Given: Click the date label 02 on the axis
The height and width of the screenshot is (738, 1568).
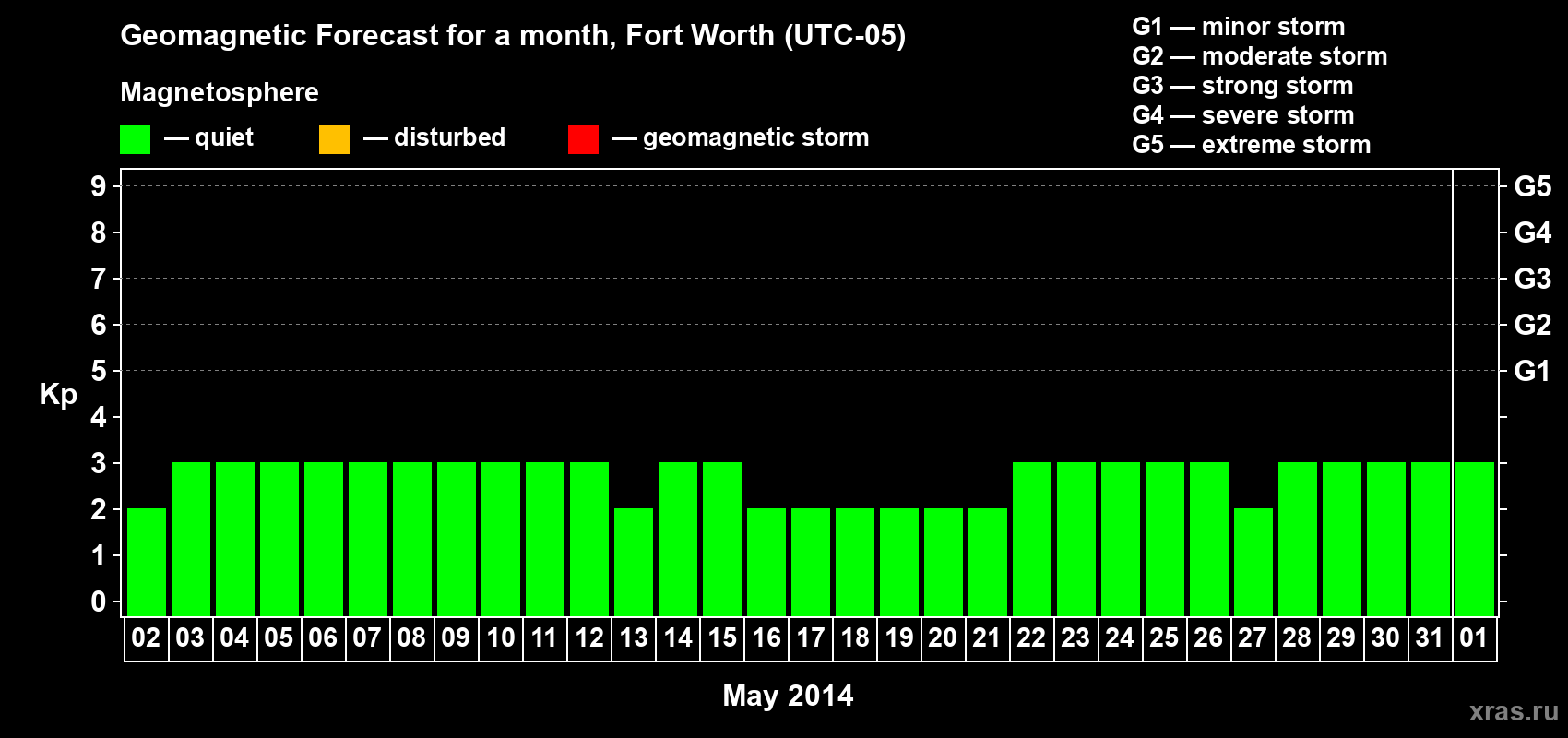Looking at the screenshot, I should pos(146,638).
